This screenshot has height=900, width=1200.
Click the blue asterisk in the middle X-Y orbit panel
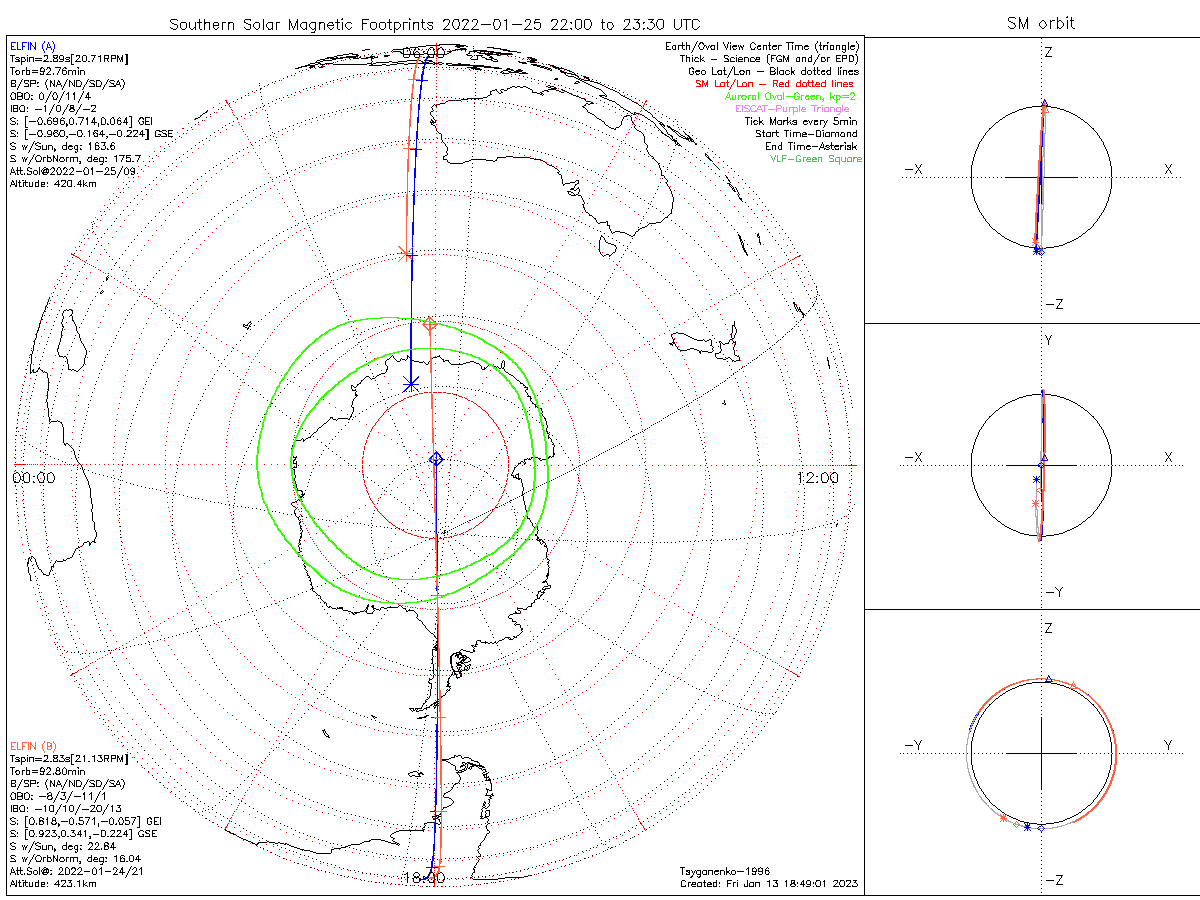click(x=1036, y=481)
